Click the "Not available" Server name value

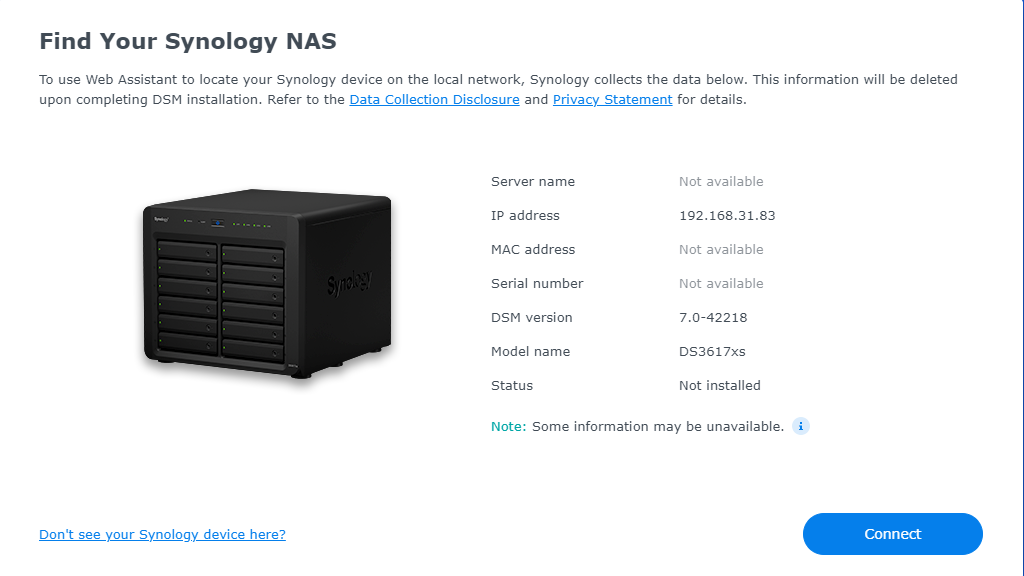(x=720, y=182)
